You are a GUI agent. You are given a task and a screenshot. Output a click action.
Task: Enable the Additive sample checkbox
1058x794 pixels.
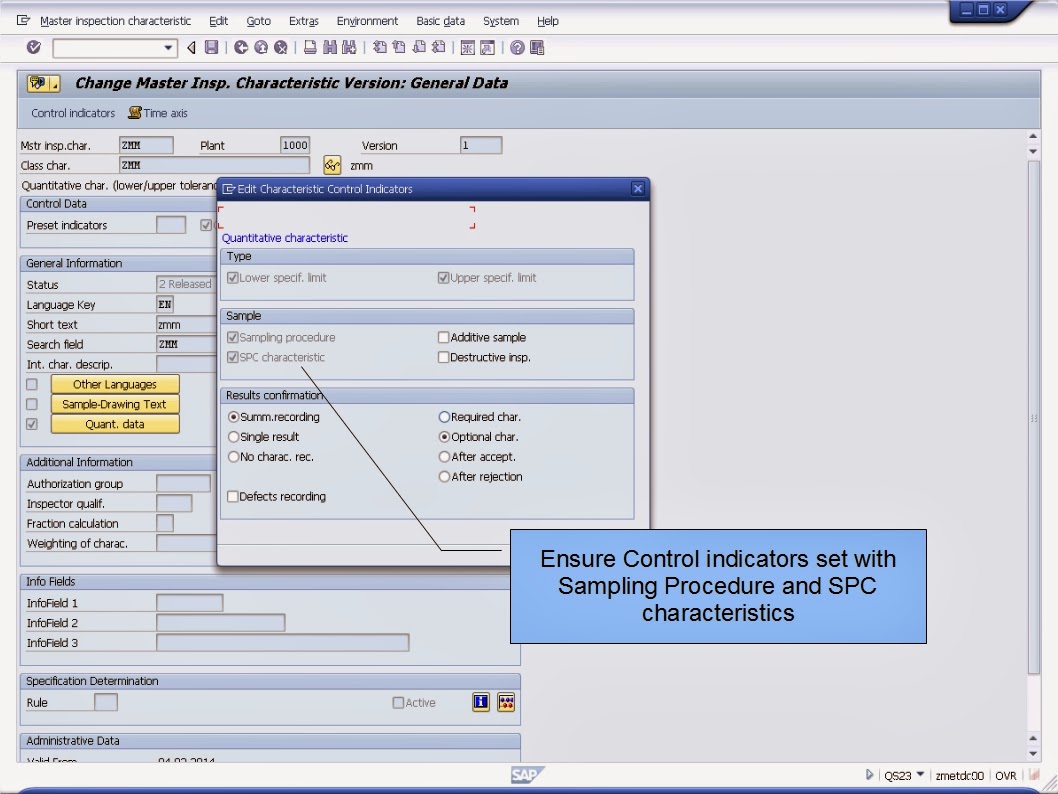coord(443,337)
